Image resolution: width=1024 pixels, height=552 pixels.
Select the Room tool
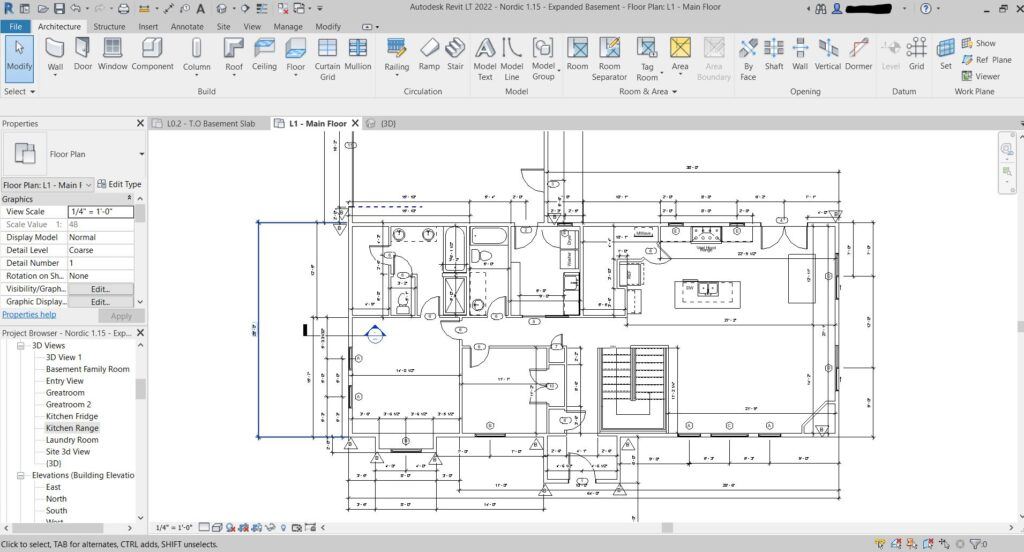click(577, 54)
